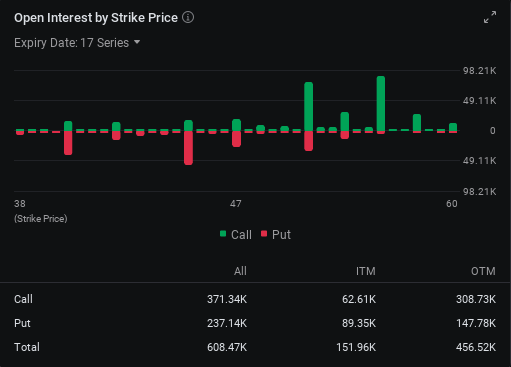Click the Call OTM value 308.73K
511x367 pixels.
coord(476,299)
